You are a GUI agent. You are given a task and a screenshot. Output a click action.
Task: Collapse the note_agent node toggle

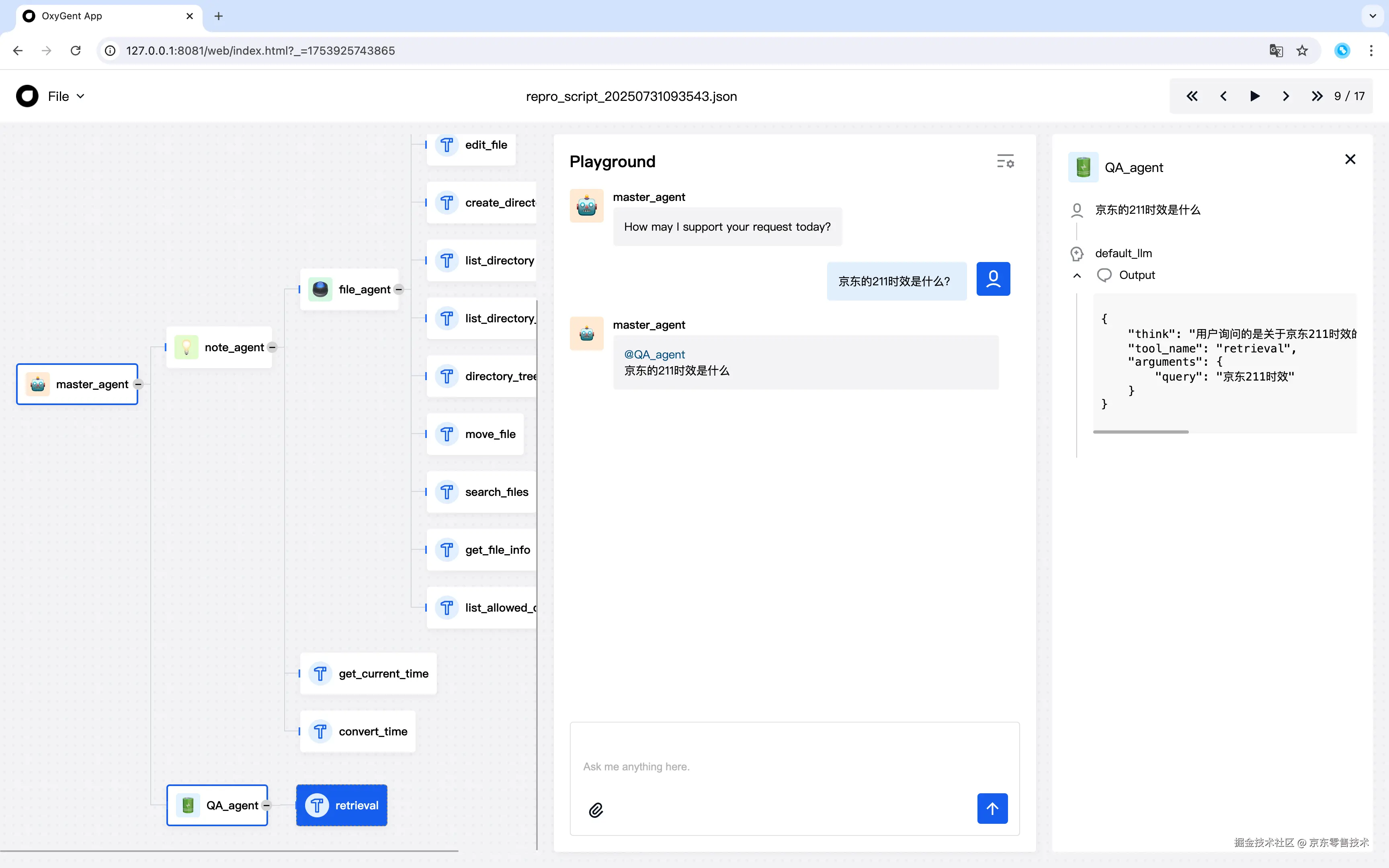click(x=272, y=347)
